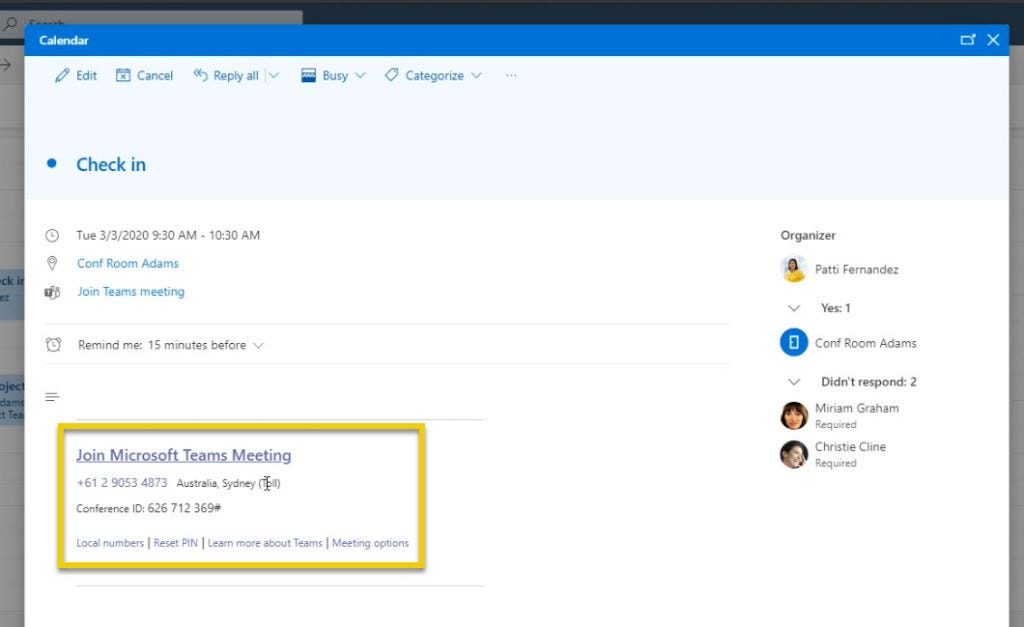This screenshot has height=627, width=1024.
Task: Click the Conference ID 626 712 369# text
Action: click(x=149, y=508)
